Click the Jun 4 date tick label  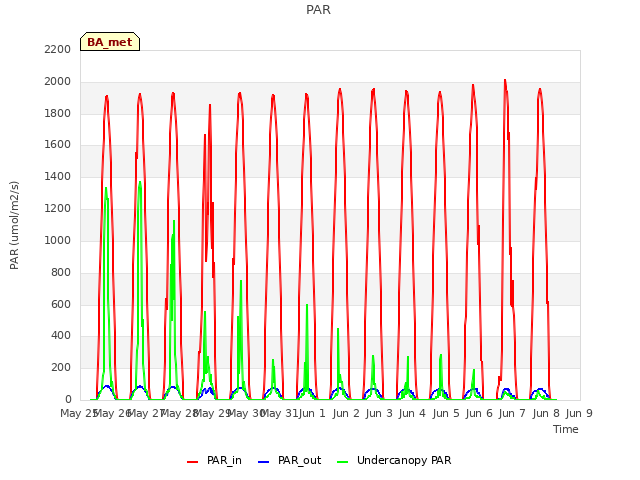(412, 413)
